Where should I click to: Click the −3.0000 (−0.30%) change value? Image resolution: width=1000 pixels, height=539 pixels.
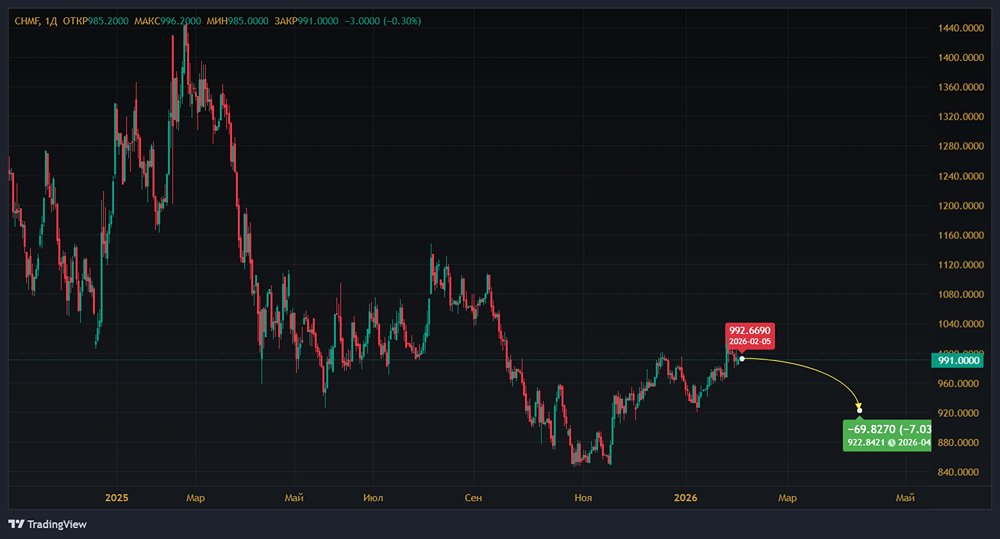[383, 21]
